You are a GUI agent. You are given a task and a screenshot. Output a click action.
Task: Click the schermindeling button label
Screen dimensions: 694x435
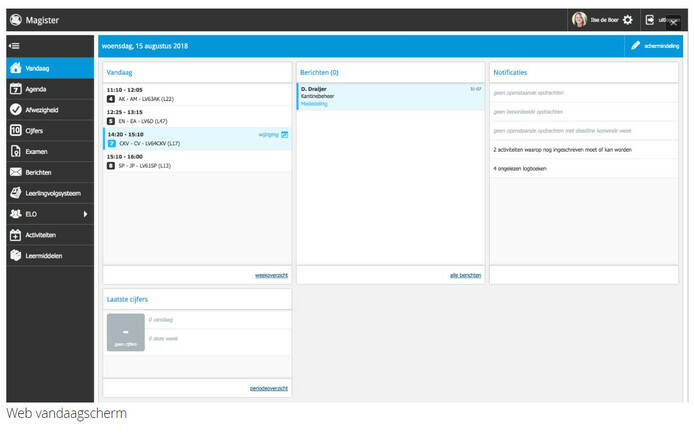[662, 46]
